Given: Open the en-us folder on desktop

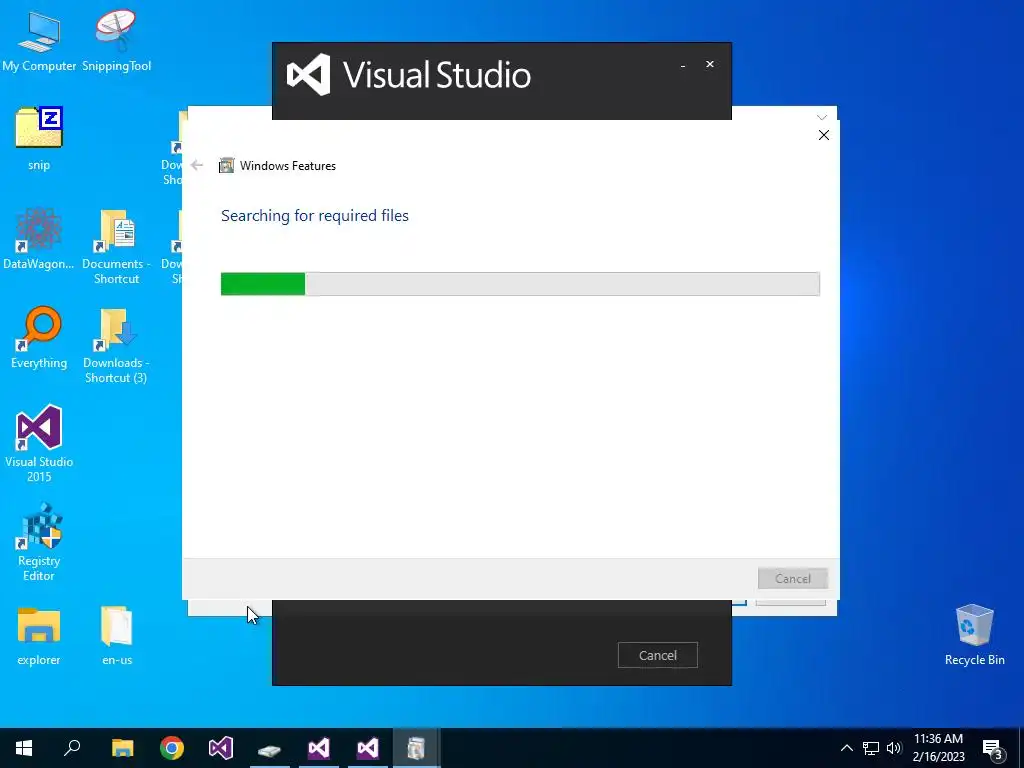Looking at the screenshot, I should 117,636.
